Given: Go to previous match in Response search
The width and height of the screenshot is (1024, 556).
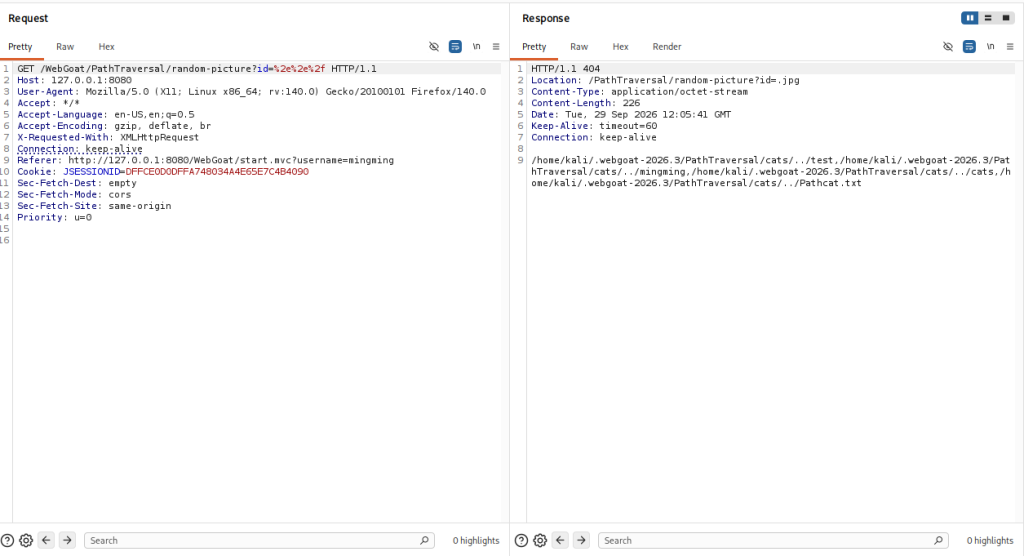Looking at the screenshot, I should tap(560, 540).
